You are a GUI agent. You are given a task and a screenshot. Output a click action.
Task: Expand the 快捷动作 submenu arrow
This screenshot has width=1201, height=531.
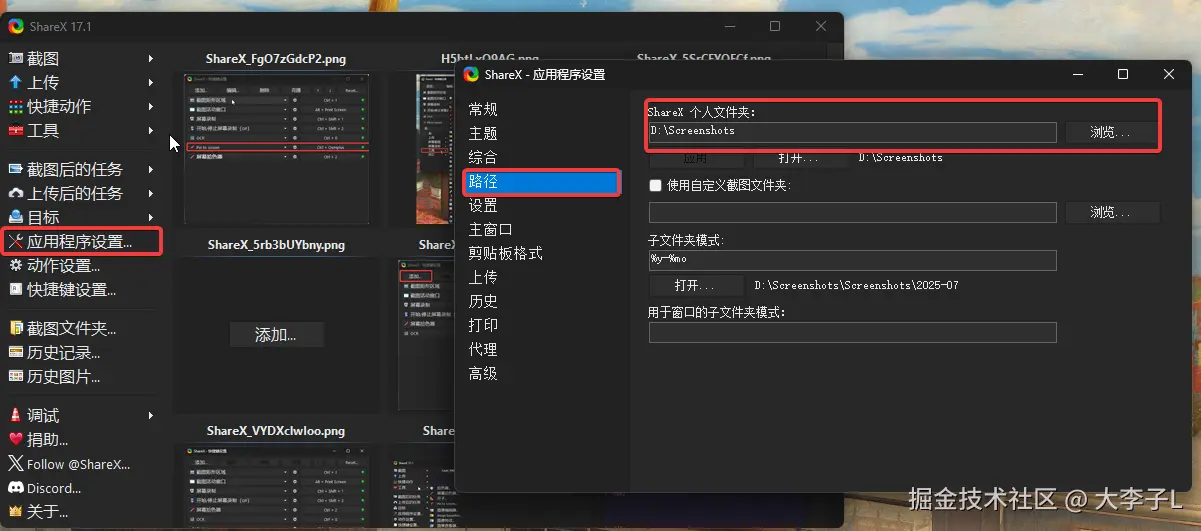tap(151, 107)
